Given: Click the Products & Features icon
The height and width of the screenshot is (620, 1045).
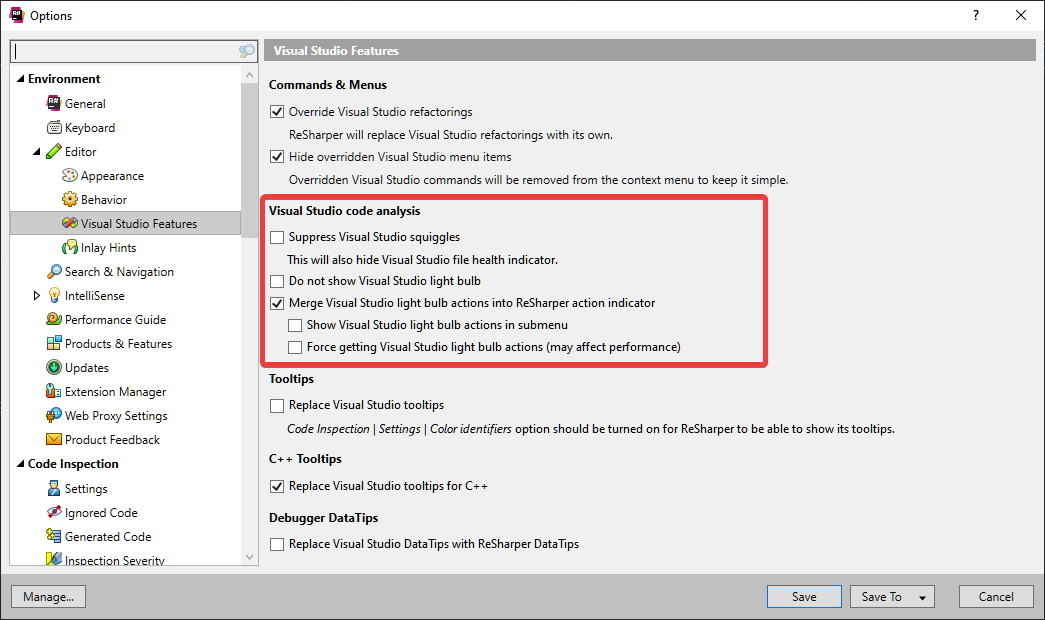Looking at the screenshot, I should 54,343.
